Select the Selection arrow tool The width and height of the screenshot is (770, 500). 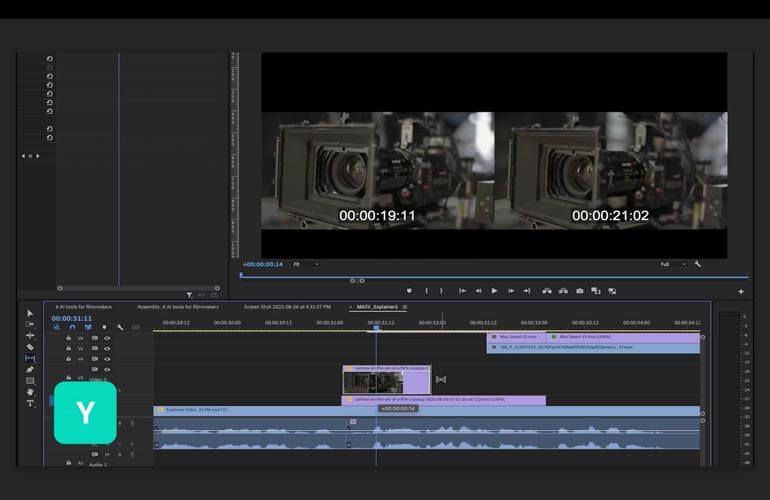[x=30, y=313]
